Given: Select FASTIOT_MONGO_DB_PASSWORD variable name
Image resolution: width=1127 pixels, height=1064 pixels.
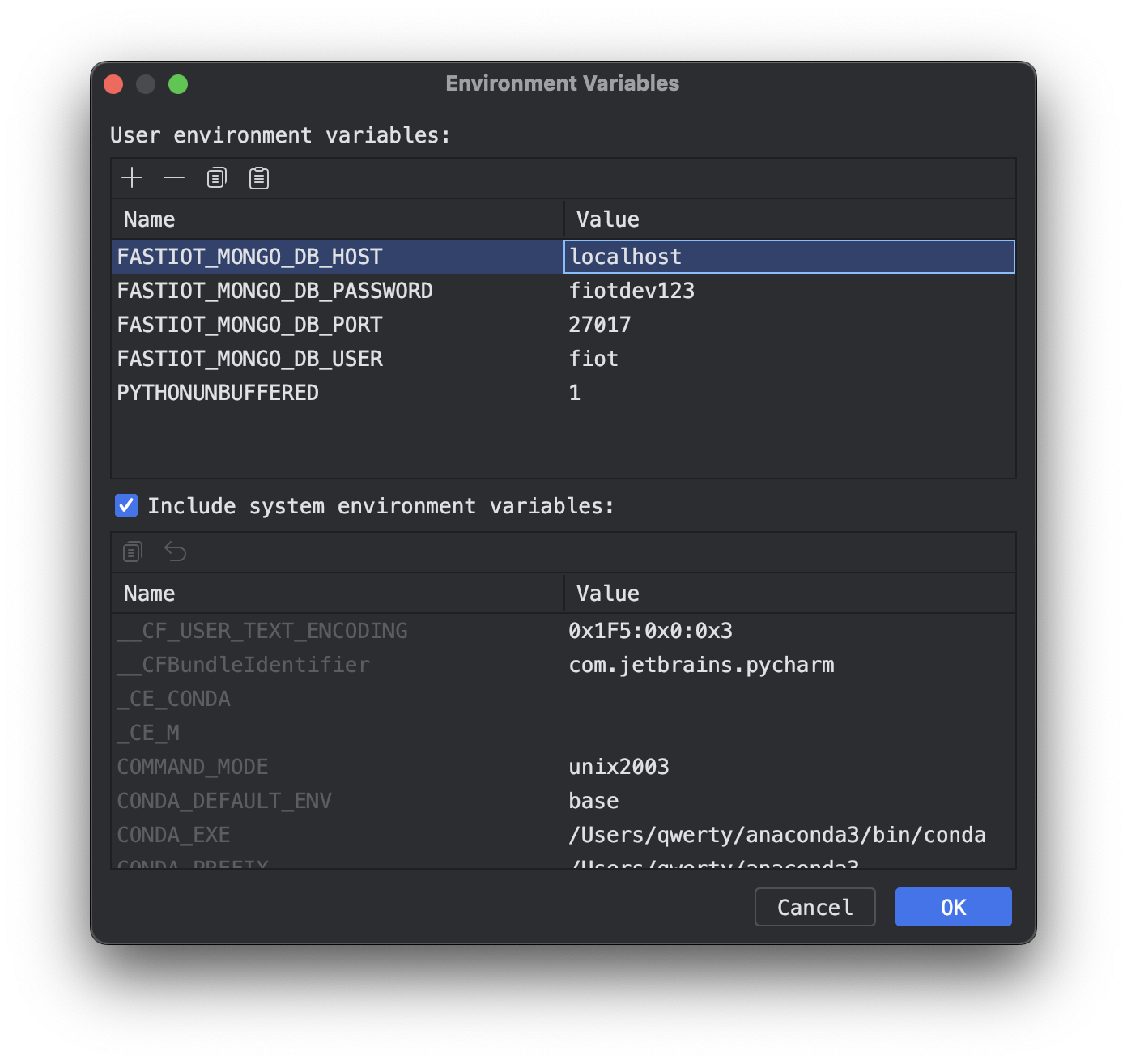Looking at the screenshot, I should coord(275,291).
